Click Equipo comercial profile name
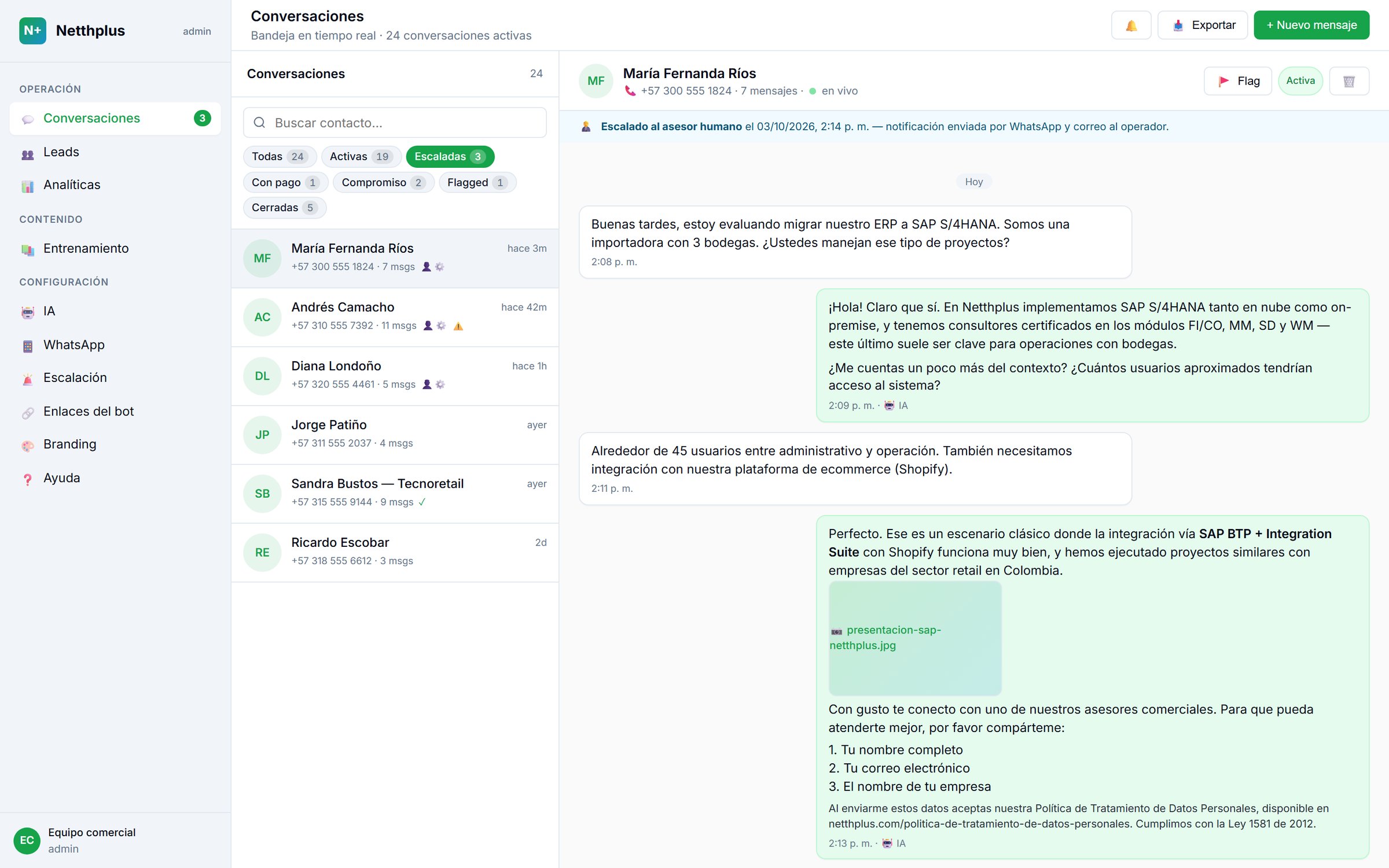Viewport: 1389px width, 868px height. tap(91, 832)
